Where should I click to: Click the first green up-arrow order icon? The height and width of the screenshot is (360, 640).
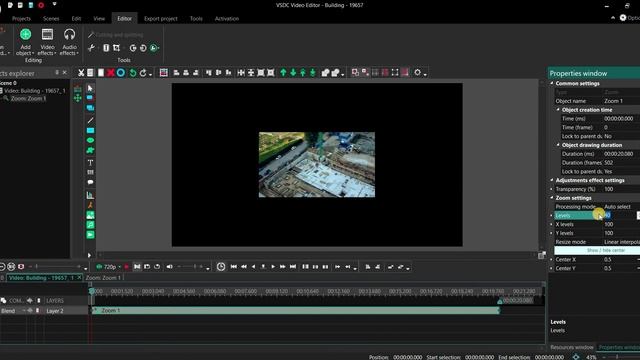point(283,73)
